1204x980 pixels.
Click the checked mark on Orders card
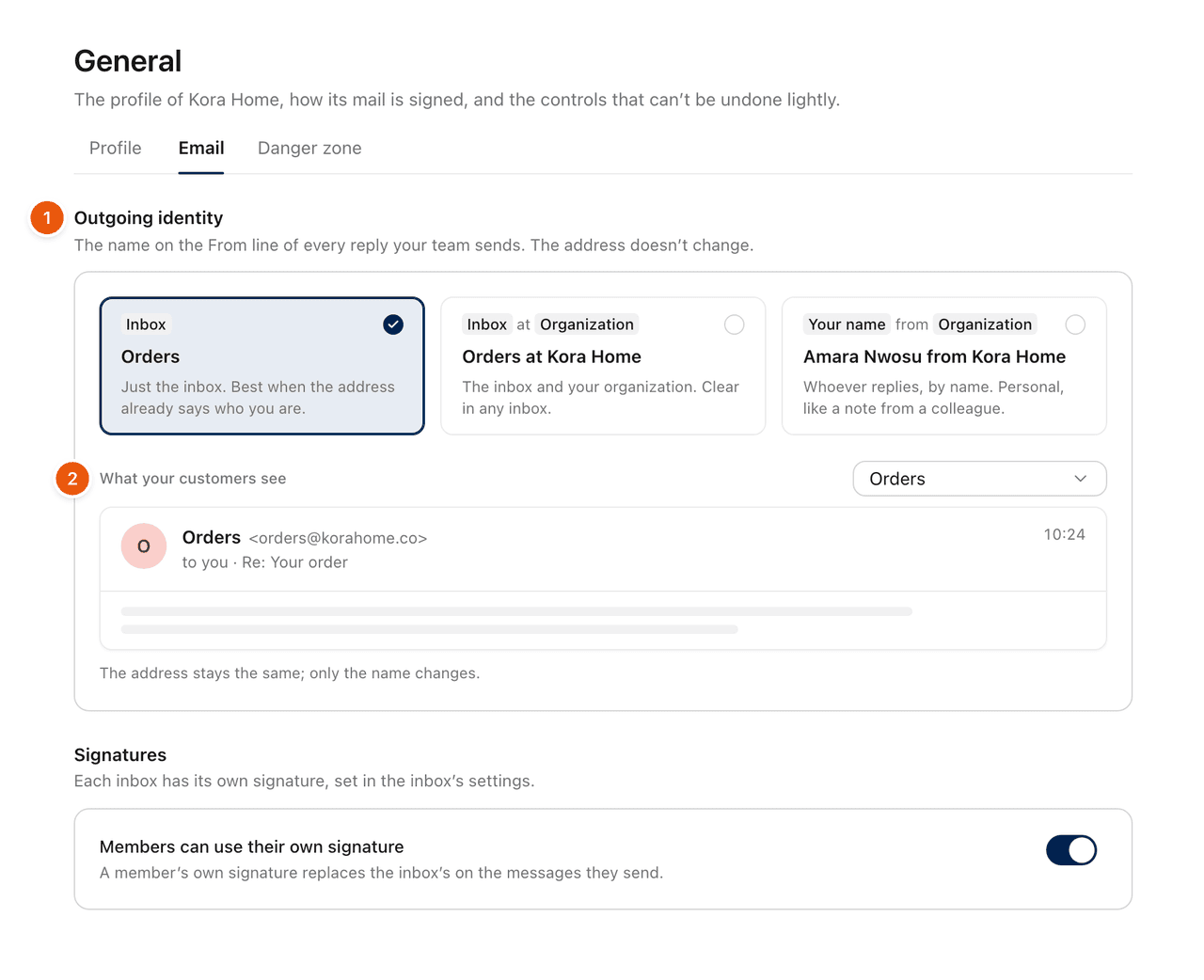coord(393,324)
